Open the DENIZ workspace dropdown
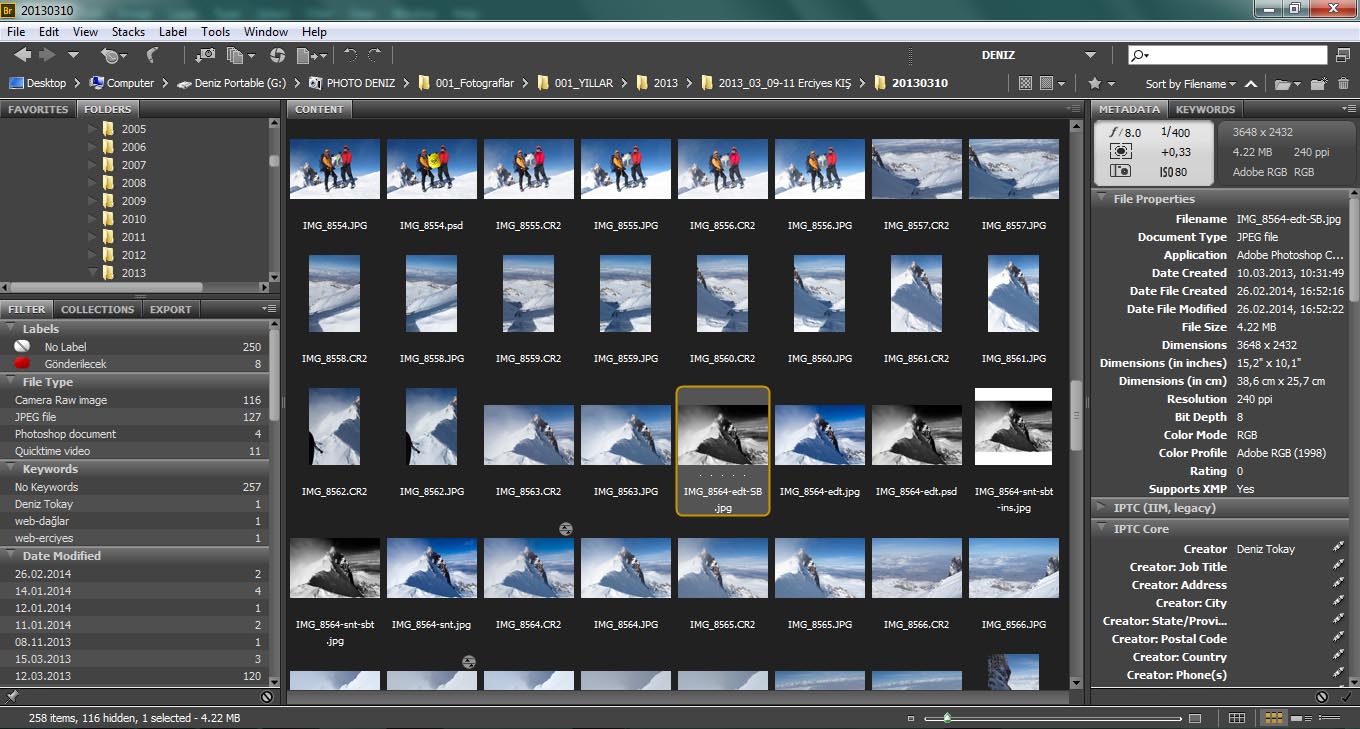1360x729 pixels. tap(1090, 56)
